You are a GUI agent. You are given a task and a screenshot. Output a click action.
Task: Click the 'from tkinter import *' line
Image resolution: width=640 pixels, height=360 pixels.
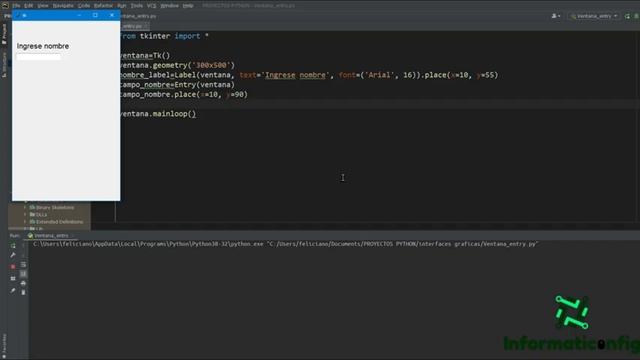164,36
